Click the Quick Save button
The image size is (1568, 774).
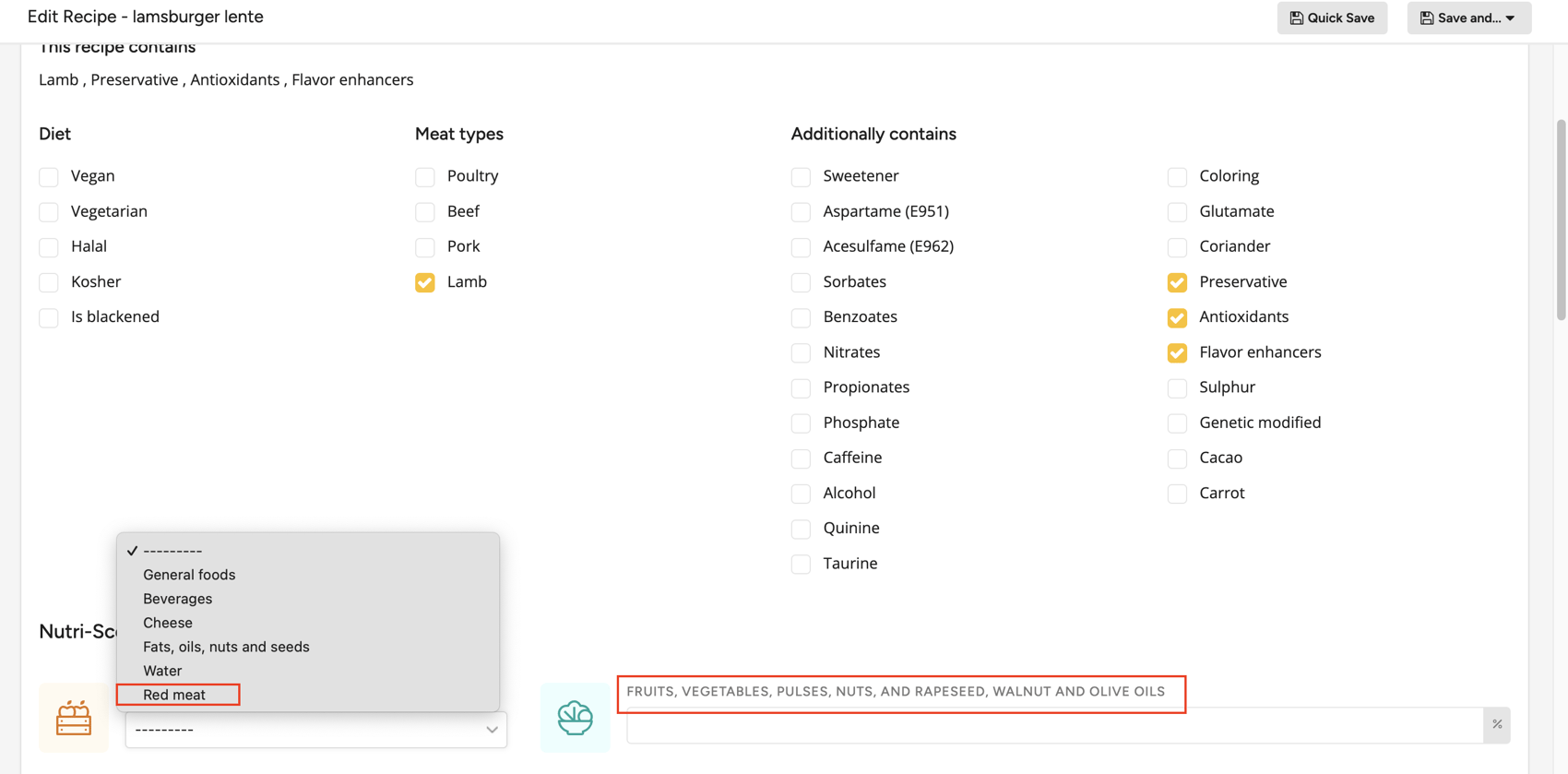coord(1332,18)
